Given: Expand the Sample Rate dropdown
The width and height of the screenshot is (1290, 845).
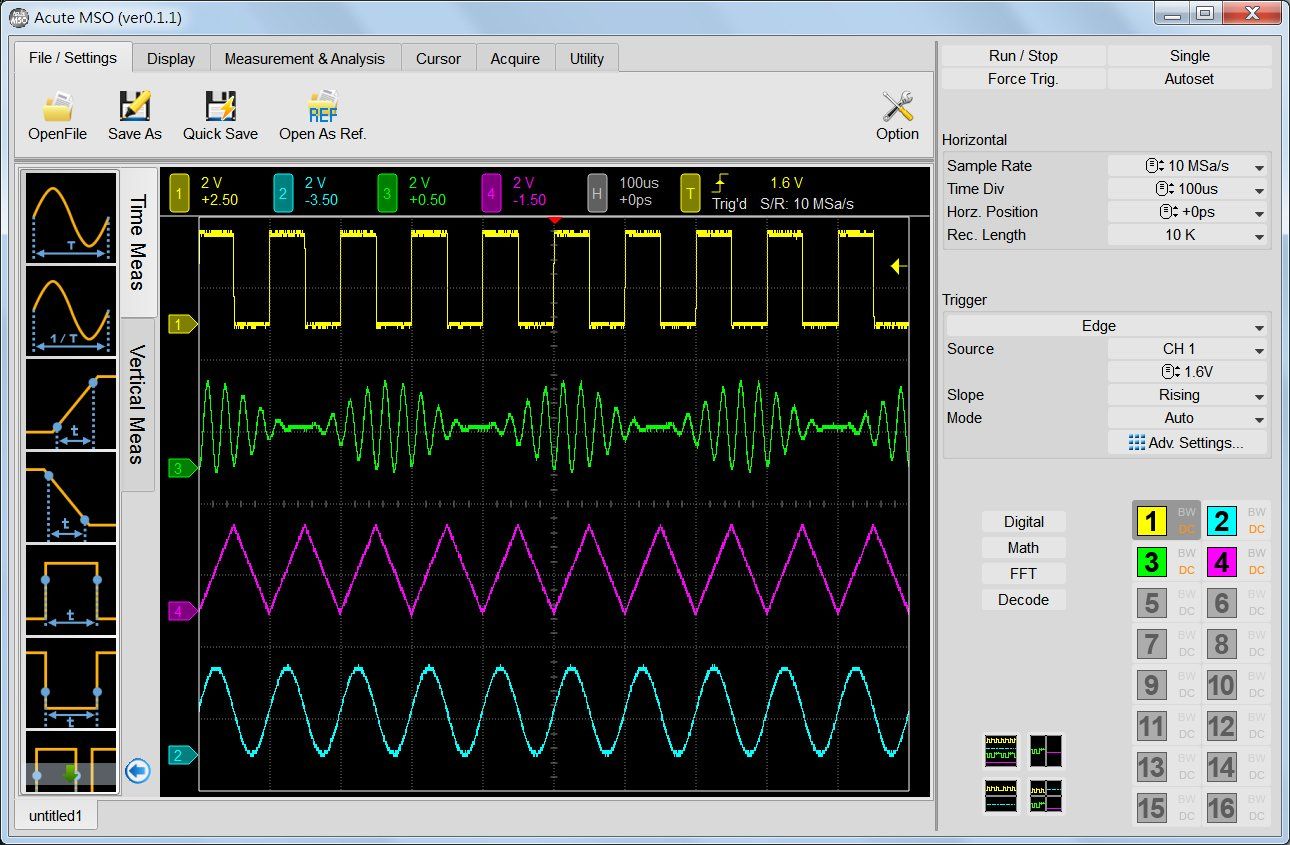Looking at the screenshot, I should click(1188, 165).
